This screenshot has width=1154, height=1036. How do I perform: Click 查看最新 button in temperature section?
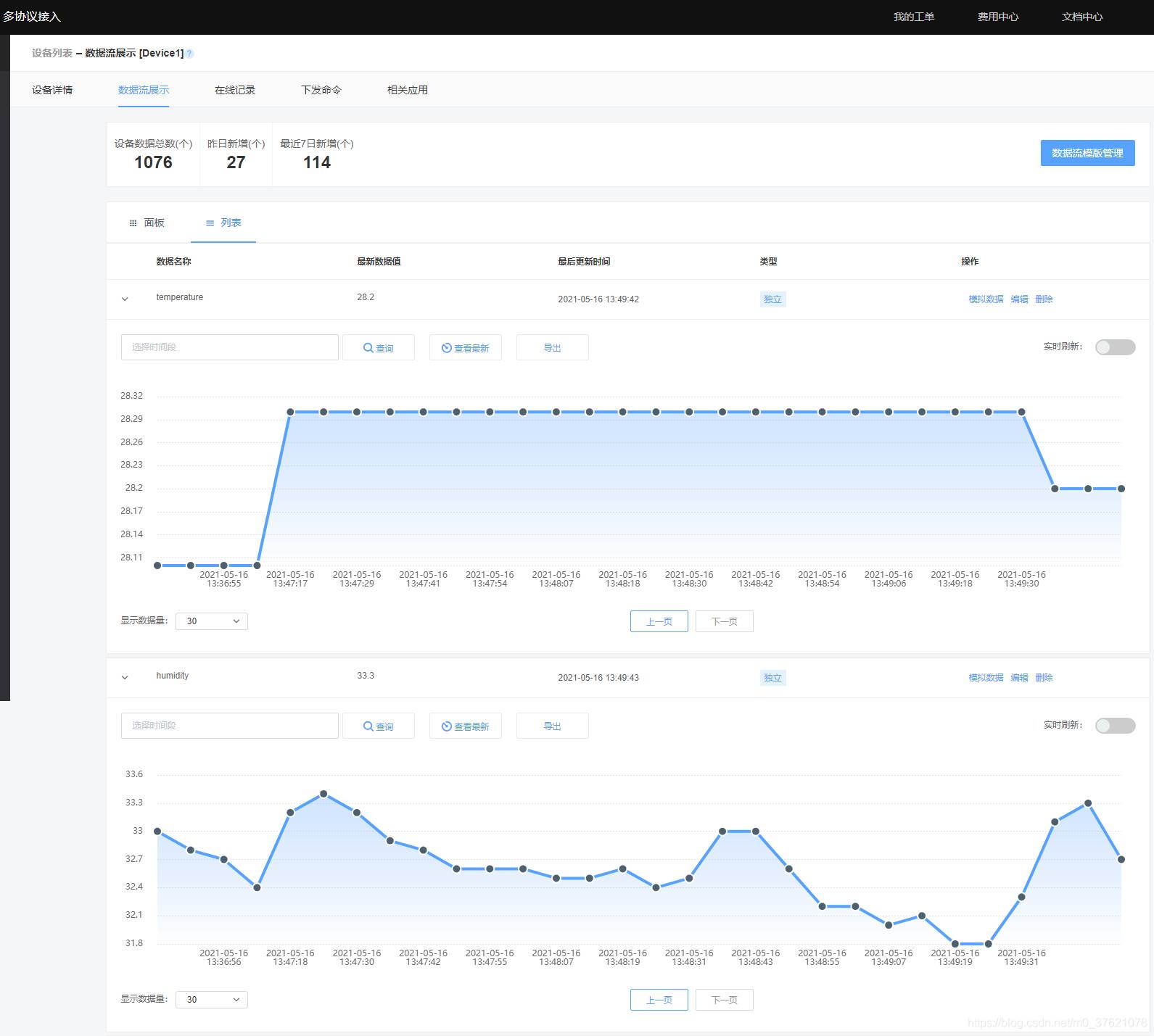tap(466, 348)
